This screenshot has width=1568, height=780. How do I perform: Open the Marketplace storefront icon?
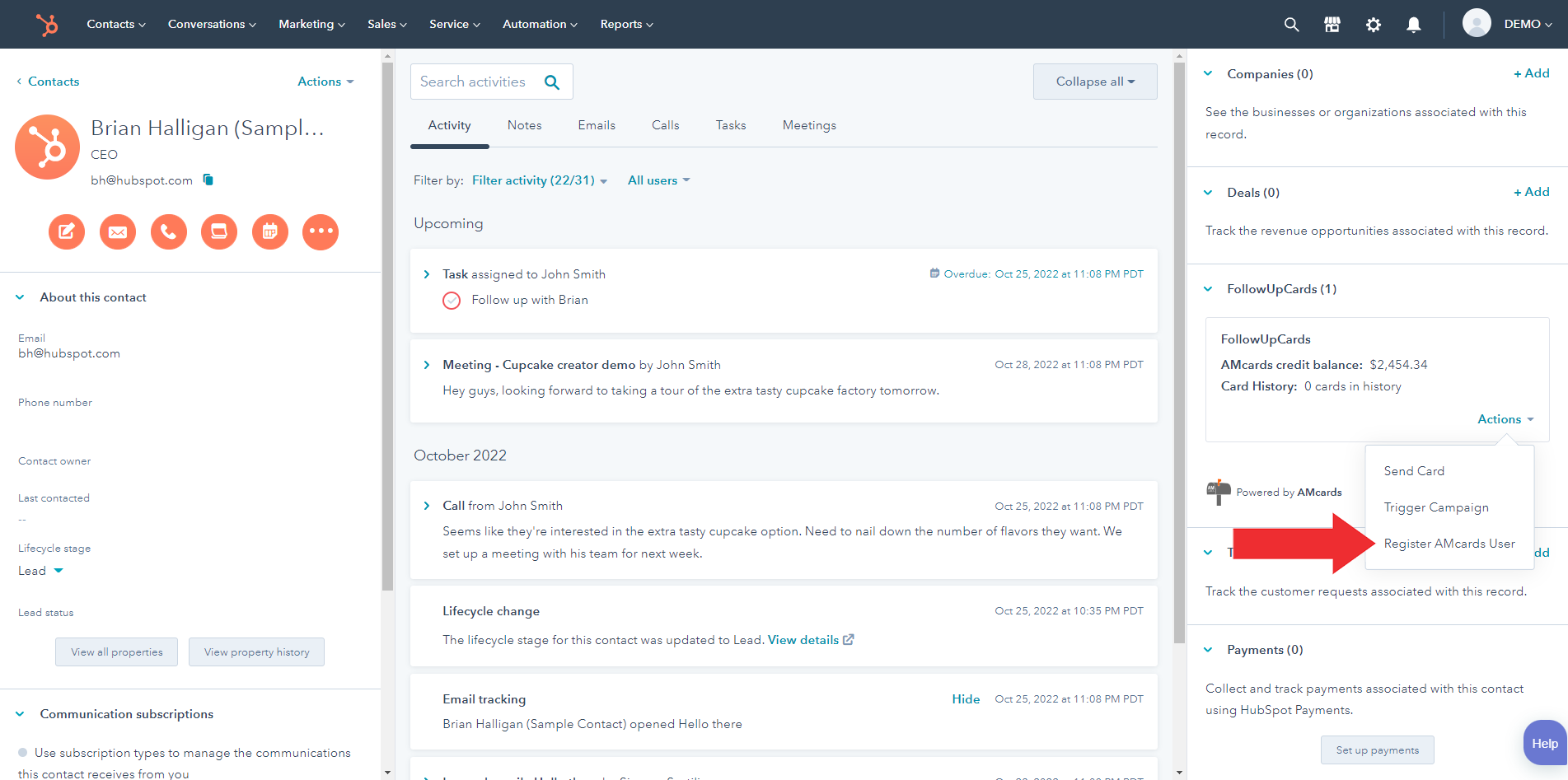[x=1332, y=25]
